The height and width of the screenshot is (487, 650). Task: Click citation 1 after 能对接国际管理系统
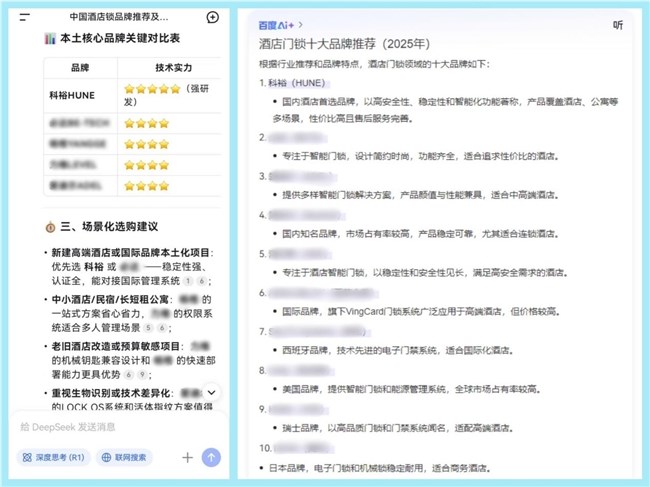(188, 281)
